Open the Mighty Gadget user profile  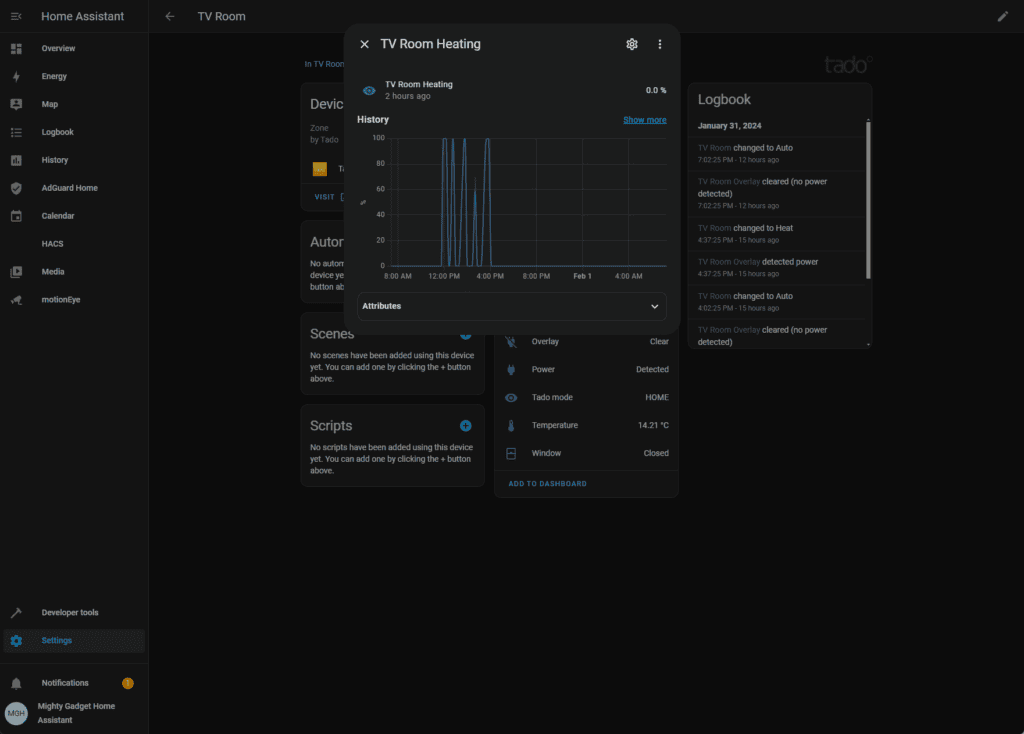click(x=74, y=712)
